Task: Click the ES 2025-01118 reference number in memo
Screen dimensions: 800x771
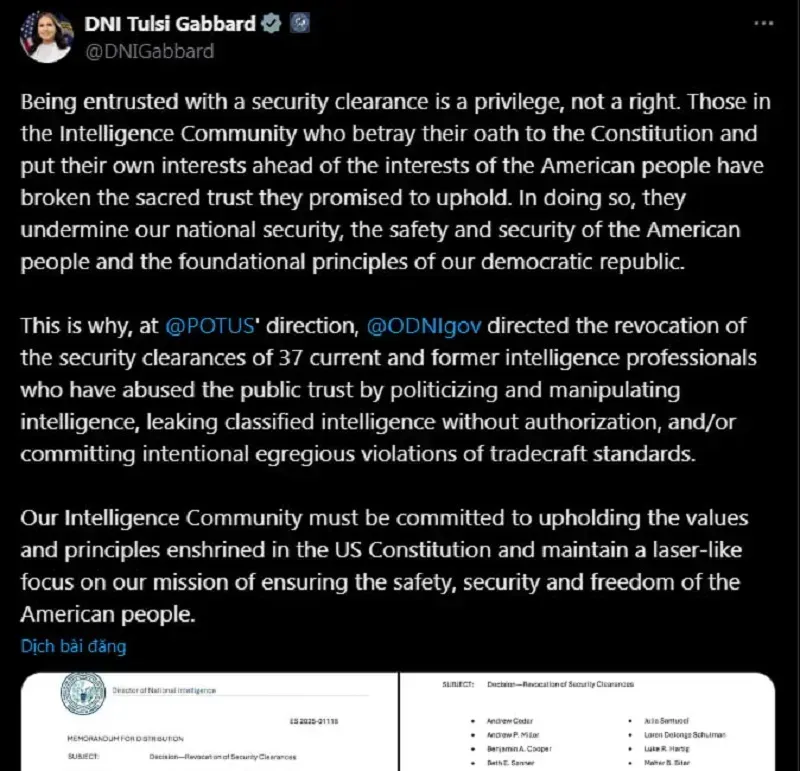Action: pos(314,722)
